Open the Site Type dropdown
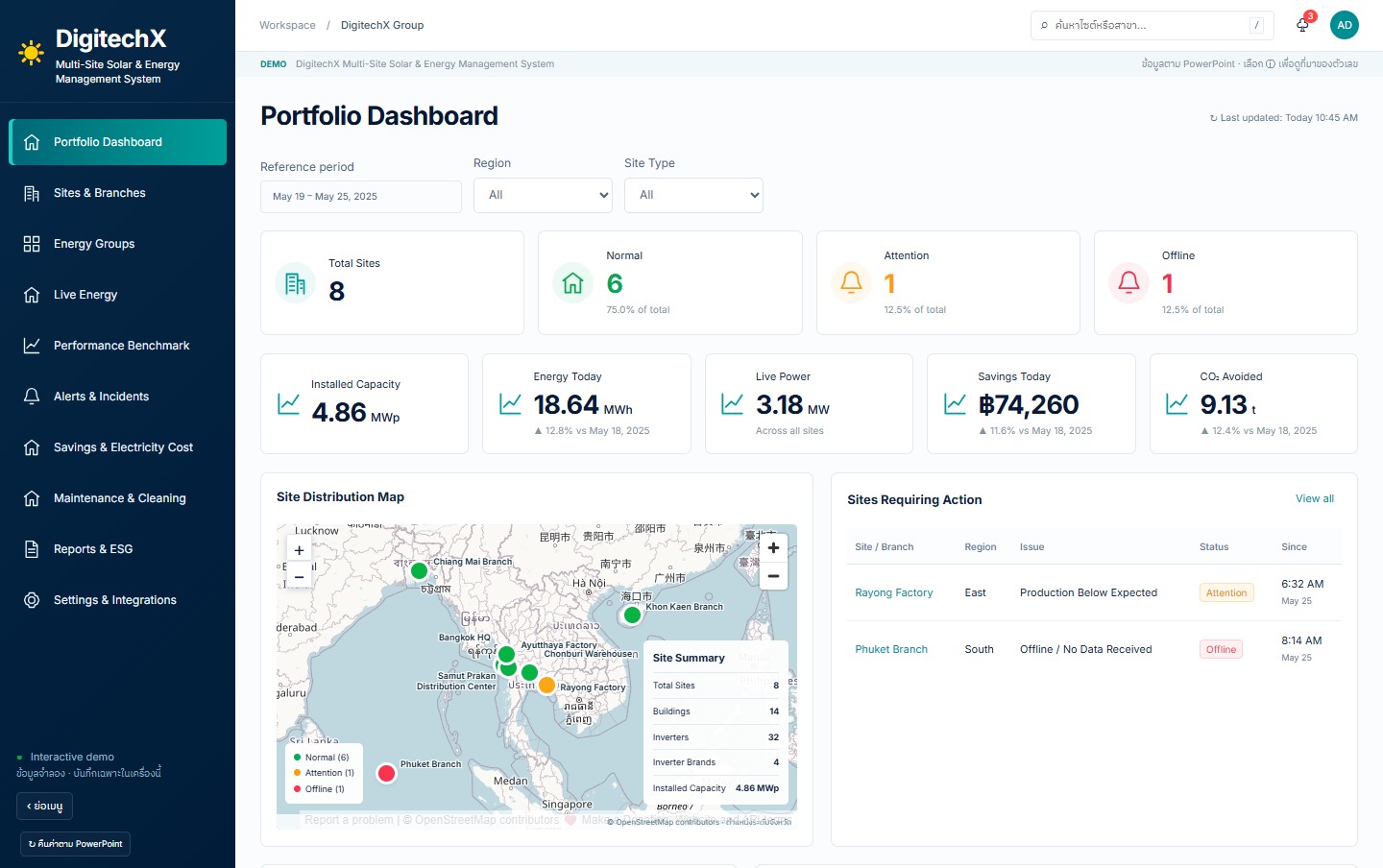Viewport: 1383px width, 868px height. pyautogui.click(x=693, y=195)
